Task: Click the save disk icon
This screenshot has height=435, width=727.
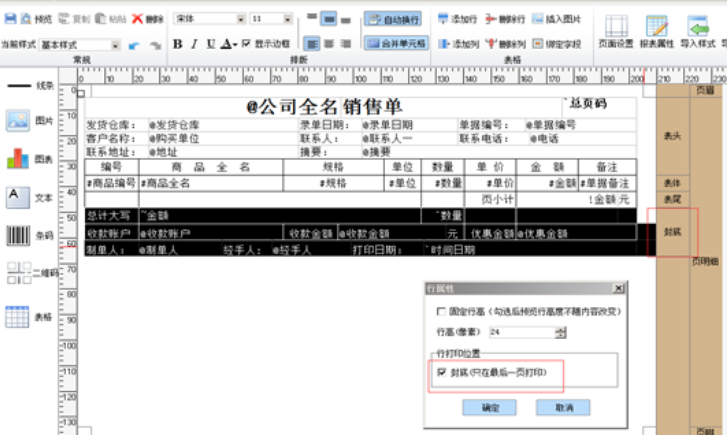Action: (x=10, y=18)
